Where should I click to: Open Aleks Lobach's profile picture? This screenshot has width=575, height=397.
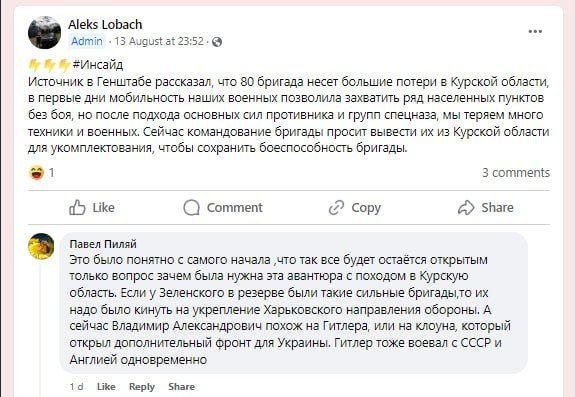pos(44,33)
